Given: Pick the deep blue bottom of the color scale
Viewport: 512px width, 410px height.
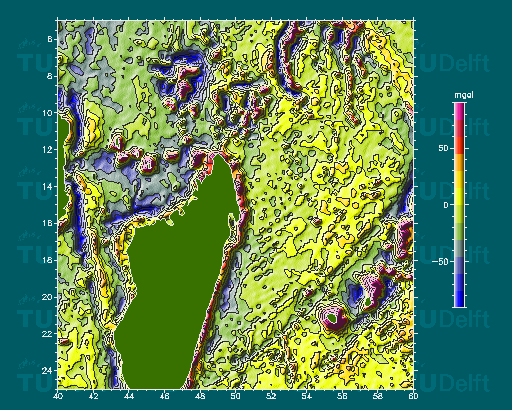Looking at the screenshot, I should 459,298.
